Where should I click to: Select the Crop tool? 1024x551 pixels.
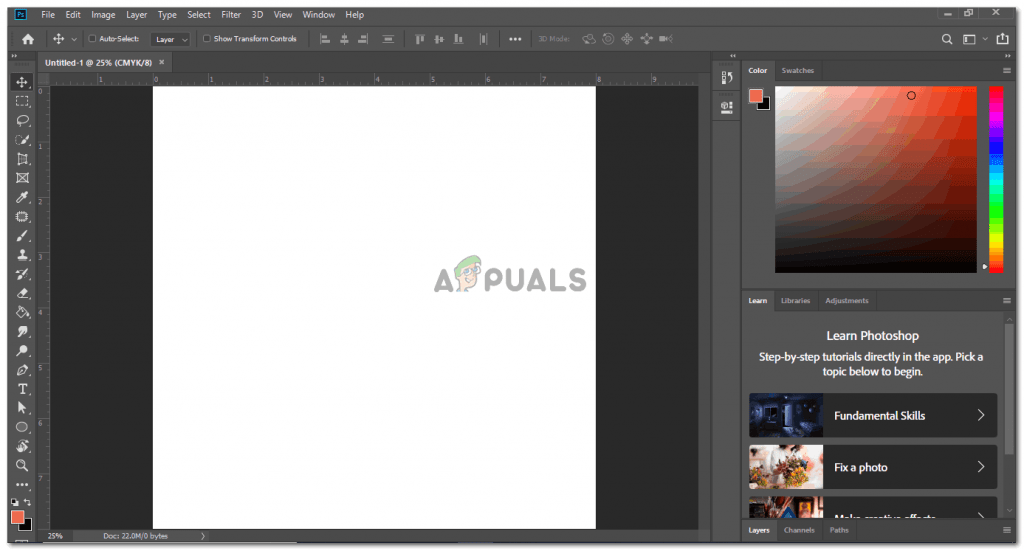(22, 159)
